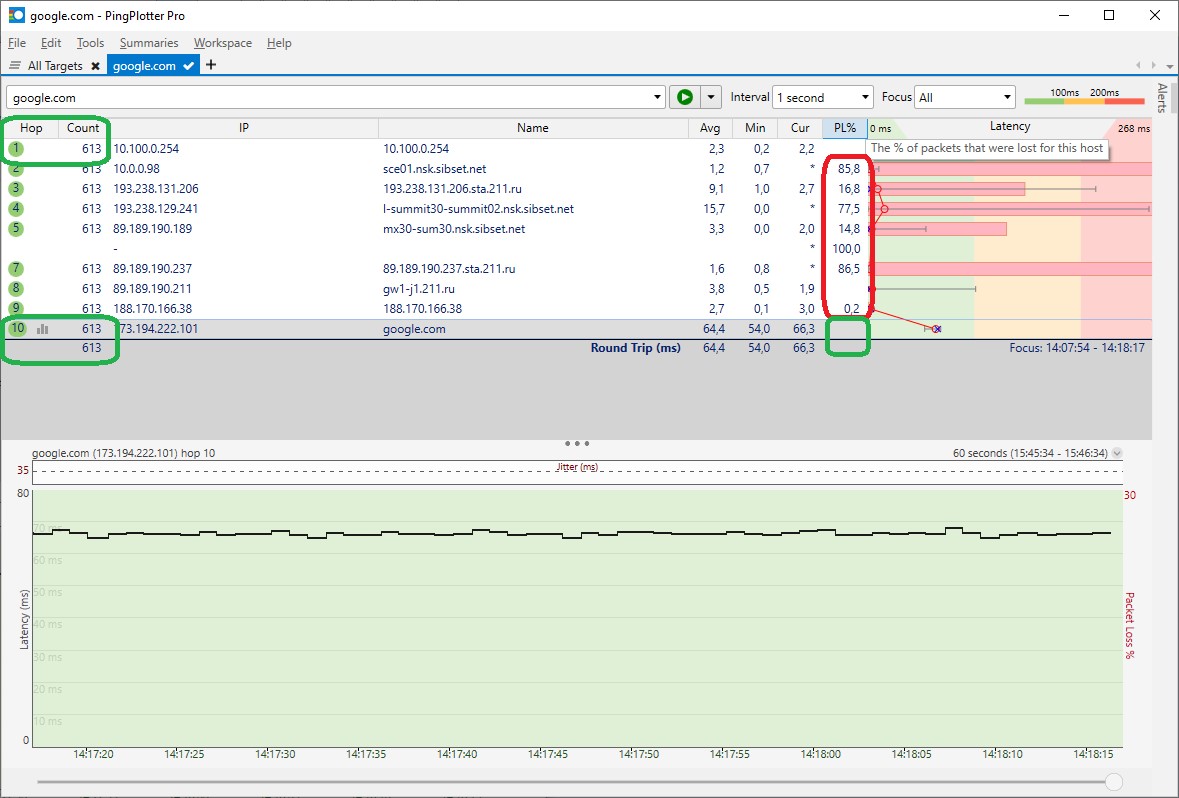Open the 60 seconds timeline range dropdown
This screenshot has height=798, width=1179.
pyautogui.click(x=1117, y=453)
